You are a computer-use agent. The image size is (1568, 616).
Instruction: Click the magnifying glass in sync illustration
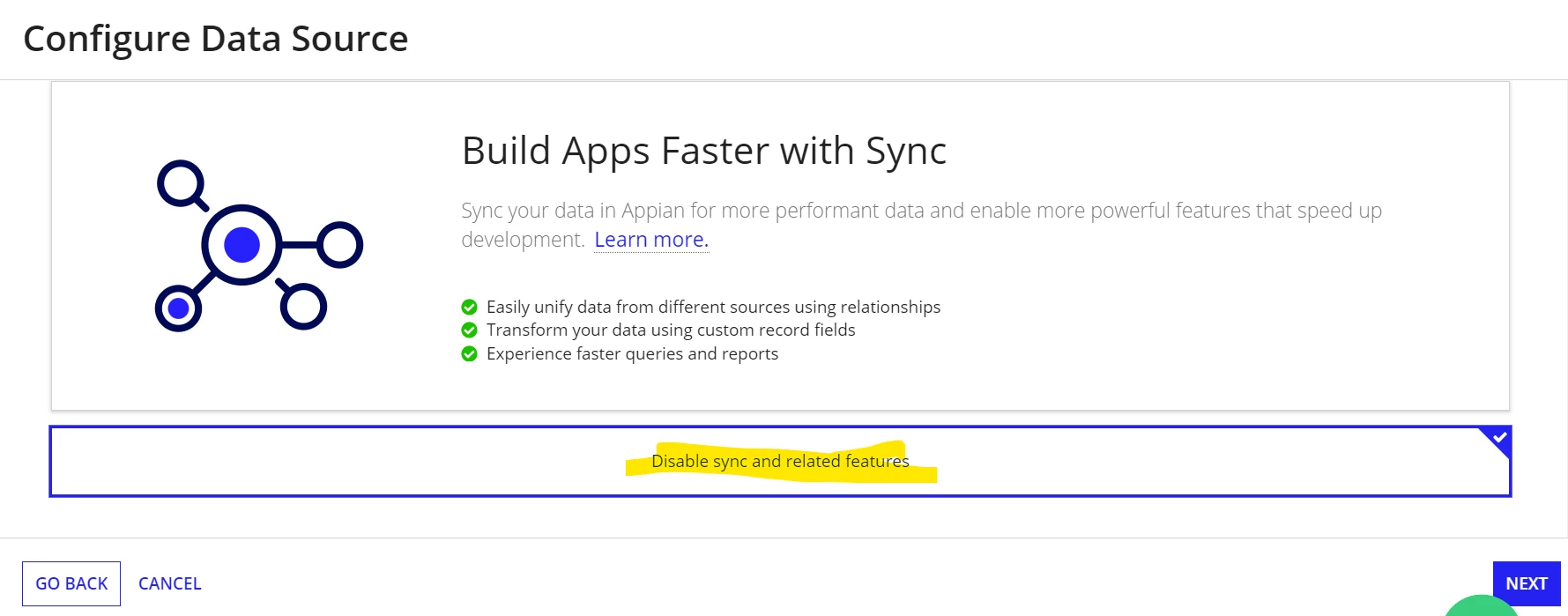(182, 185)
